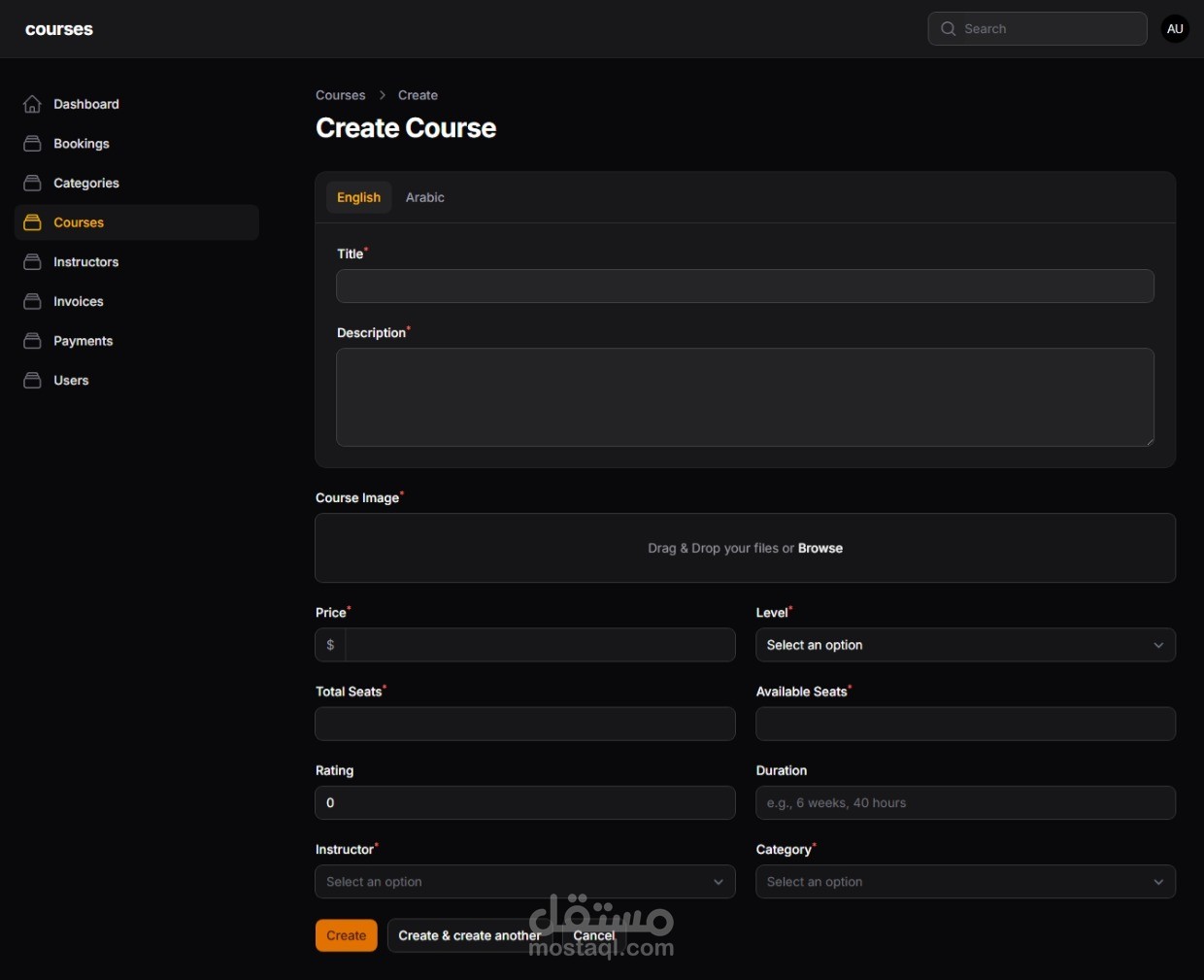This screenshot has height=980, width=1204.
Task: Click the Course Image label
Action: pos(358,497)
